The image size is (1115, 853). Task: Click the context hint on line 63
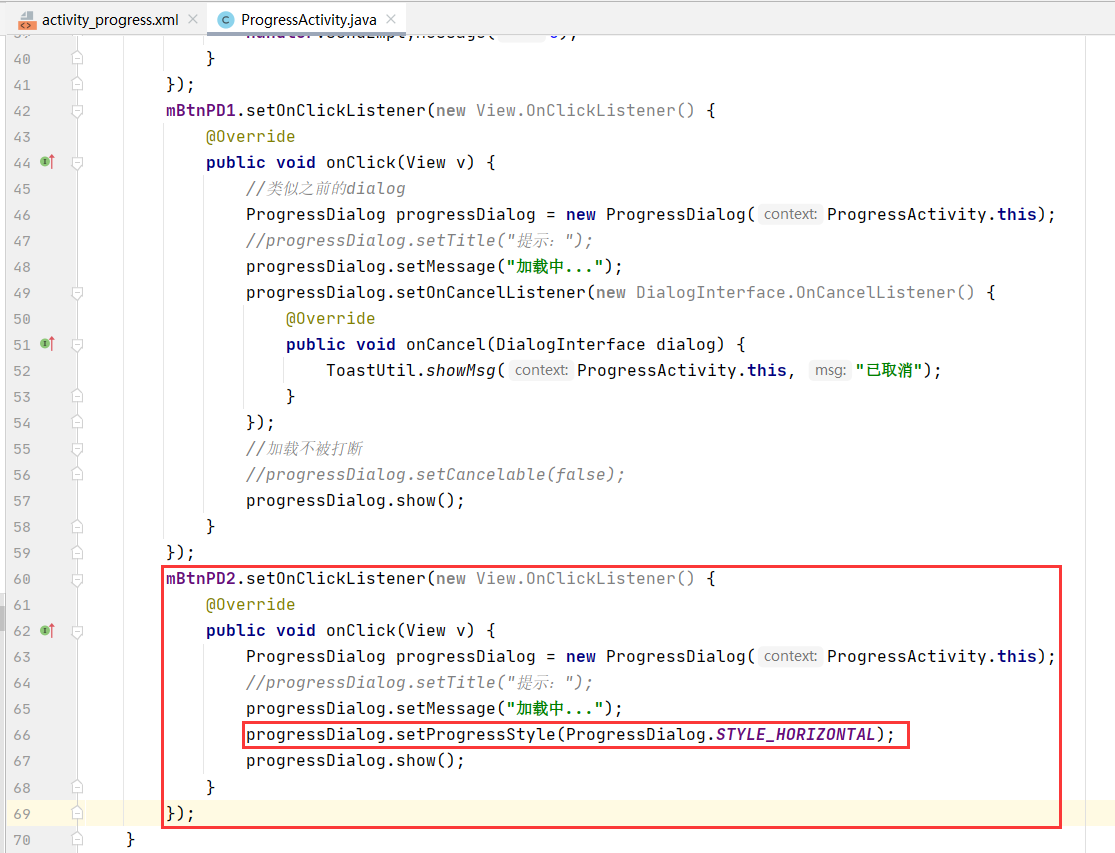pyautogui.click(x=790, y=656)
